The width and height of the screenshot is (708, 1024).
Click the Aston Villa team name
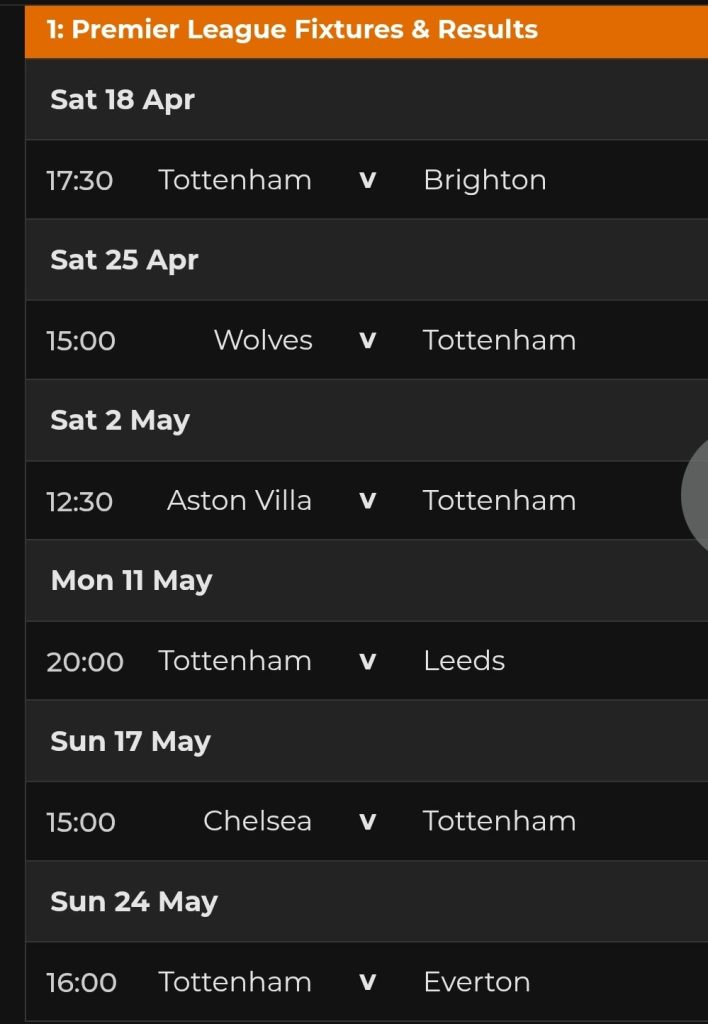pyautogui.click(x=239, y=501)
